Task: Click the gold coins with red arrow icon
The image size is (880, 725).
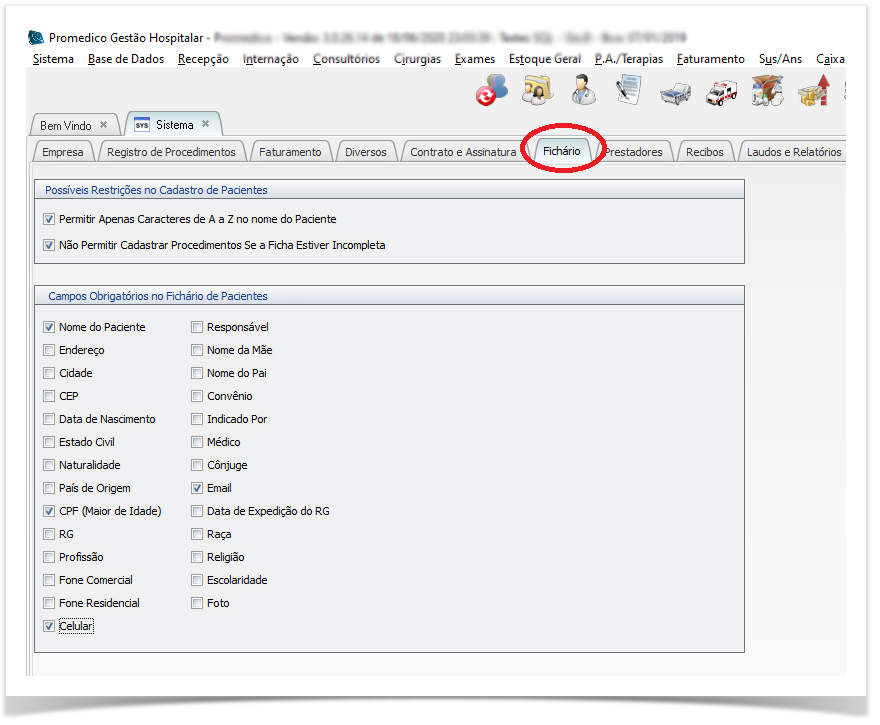Action: (812, 92)
